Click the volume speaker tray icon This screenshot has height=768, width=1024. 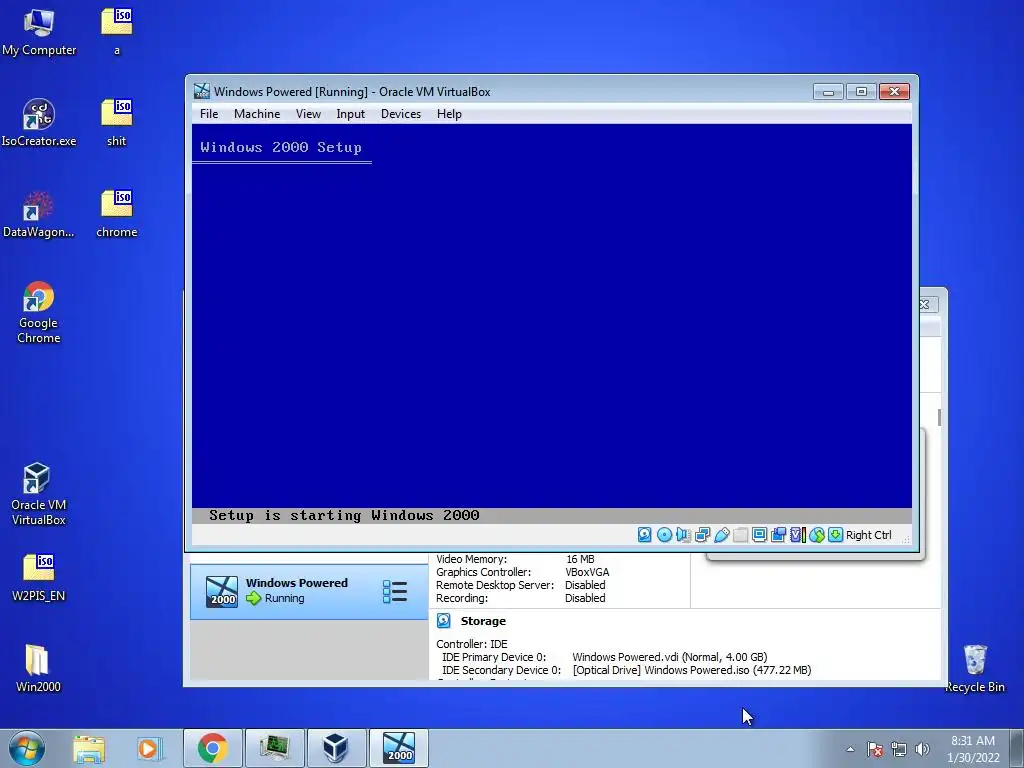click(922, 749)
